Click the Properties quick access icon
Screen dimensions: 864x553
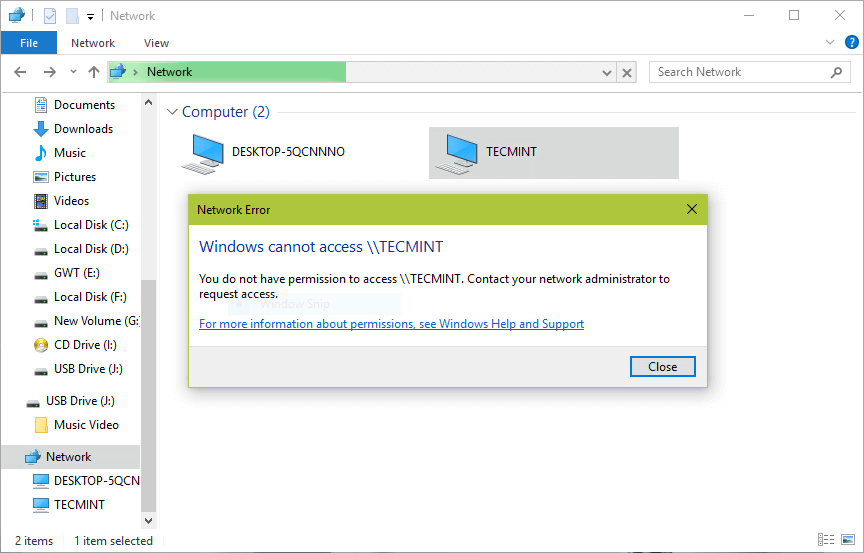(x=50, y=16)
